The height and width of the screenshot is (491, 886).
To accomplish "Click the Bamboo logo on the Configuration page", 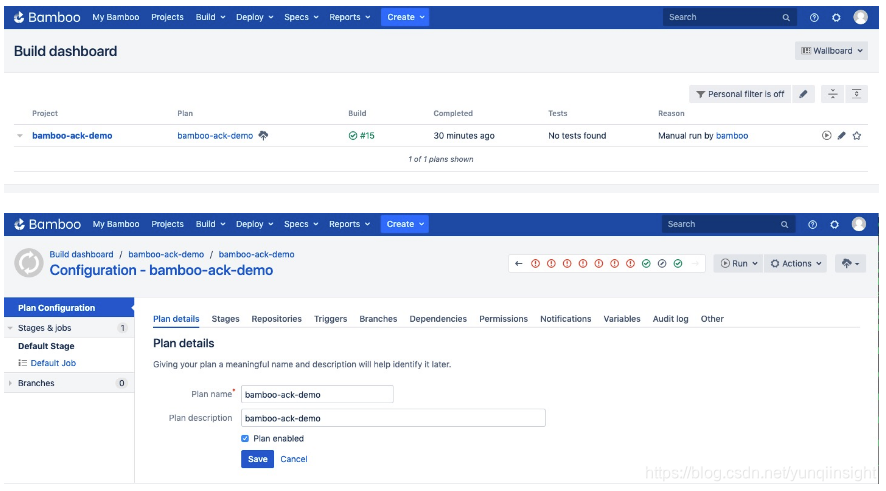I will click(x=47, y=224).
